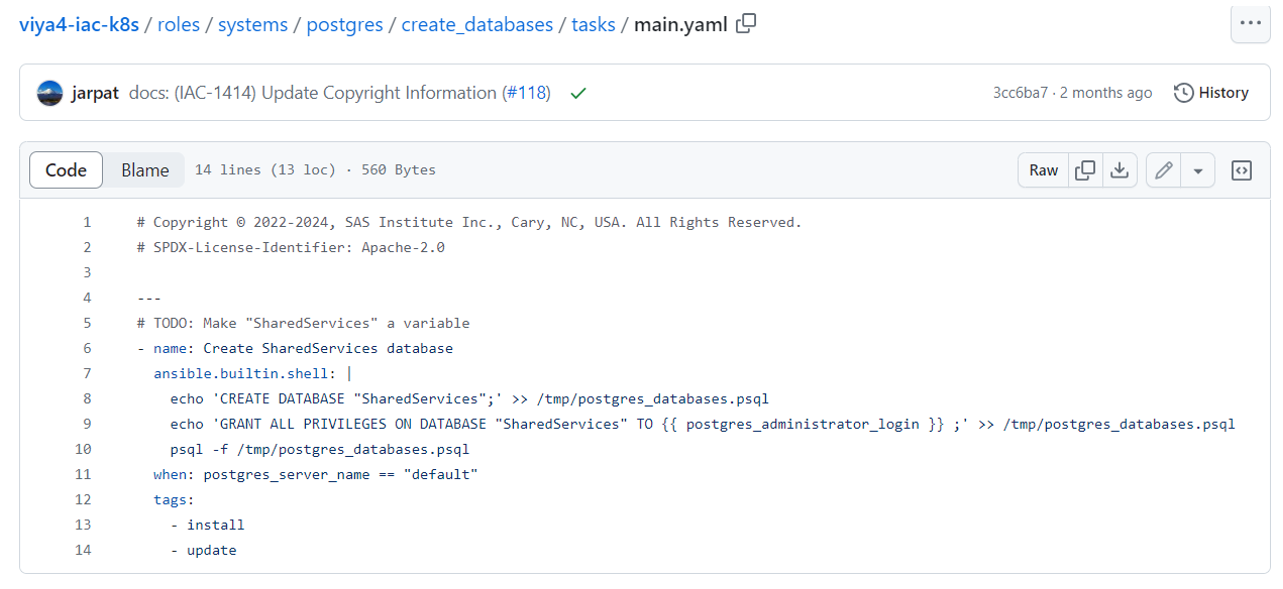Switch to the Blame view tab
This screenshot has width=1283, height=589.
click(x=145, y=170)
